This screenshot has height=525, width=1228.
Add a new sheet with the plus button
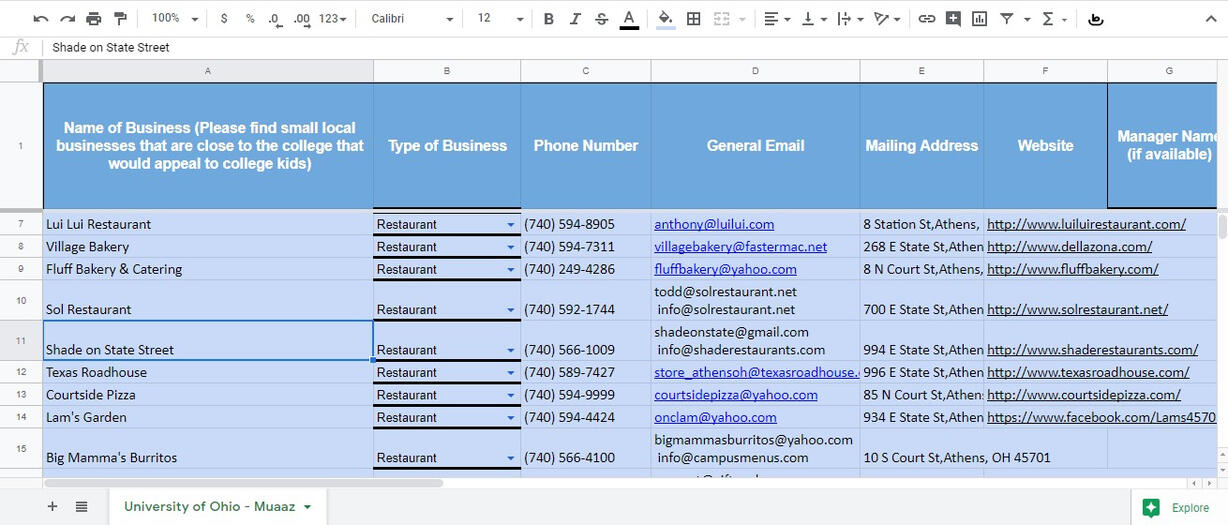(52, 507)
